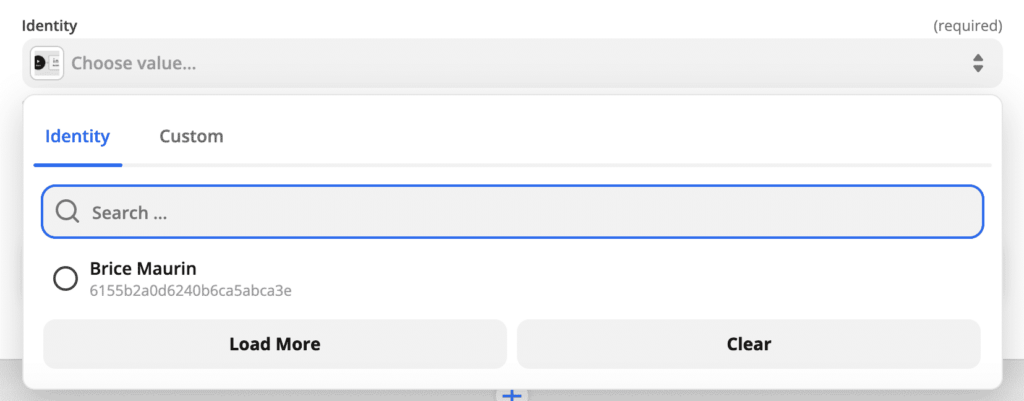
Task: Click the 'Choose value...' placeholder text
Action: [x=133, y=63]
